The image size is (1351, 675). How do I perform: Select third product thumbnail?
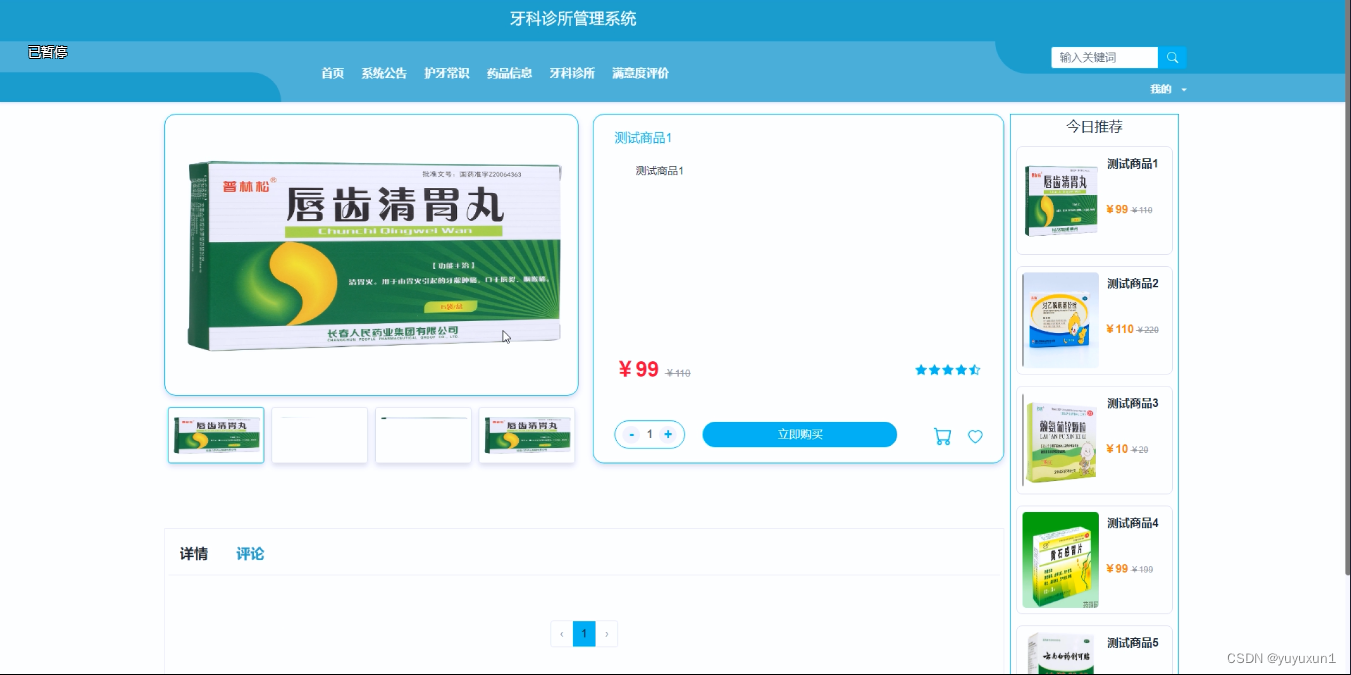(x=423, y=435)
